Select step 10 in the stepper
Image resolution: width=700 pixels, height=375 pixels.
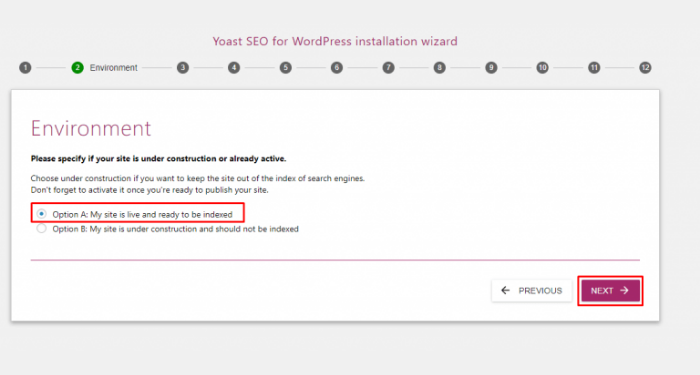pyautogui.click(x=542, y=67)
